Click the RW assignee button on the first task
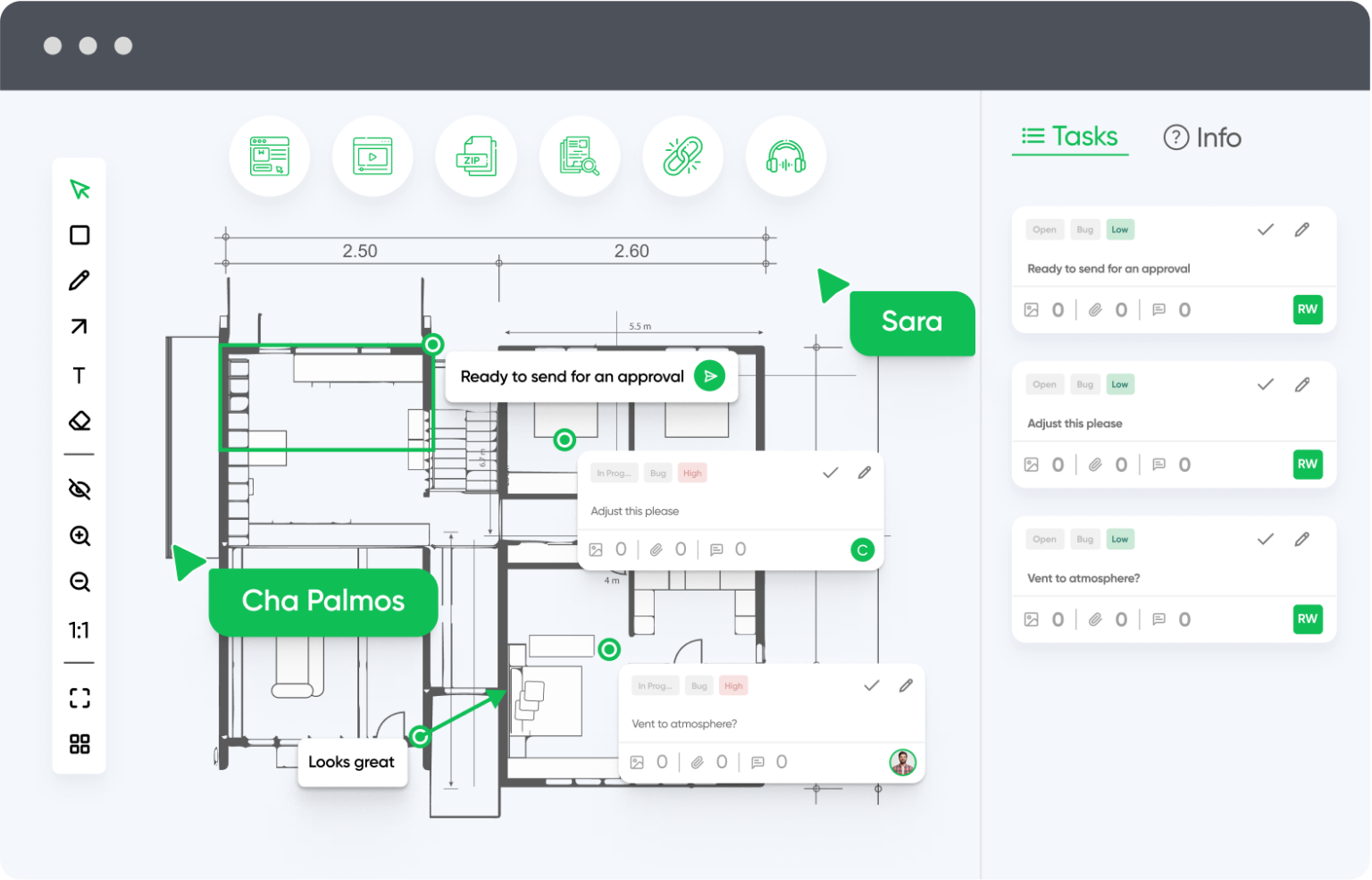 coord(1308,309)
